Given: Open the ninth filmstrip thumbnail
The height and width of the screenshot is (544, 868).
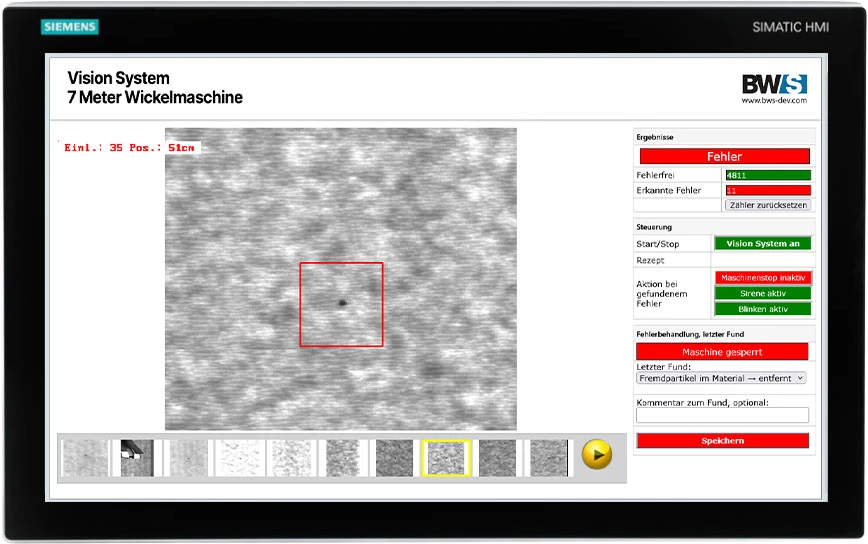Looking at the screenshot, I should click(x=497, y=458).
